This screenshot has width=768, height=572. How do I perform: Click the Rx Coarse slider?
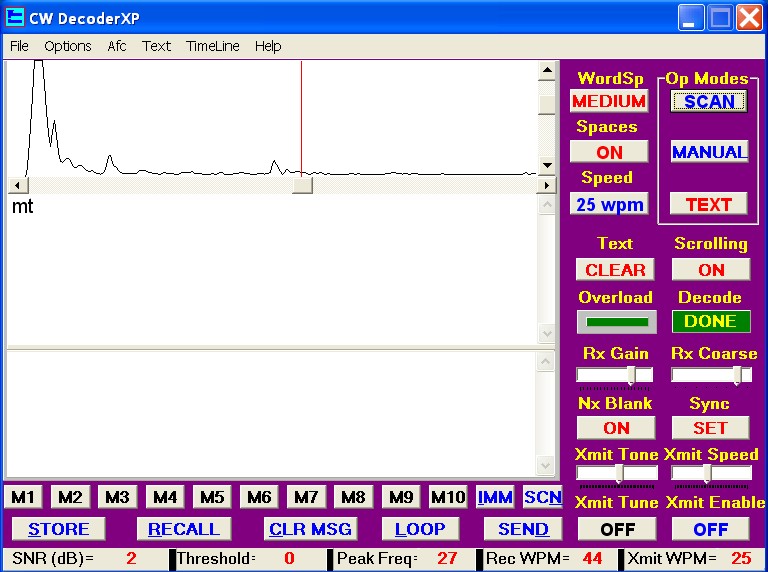pyautogui.click(x=711, y=376)
